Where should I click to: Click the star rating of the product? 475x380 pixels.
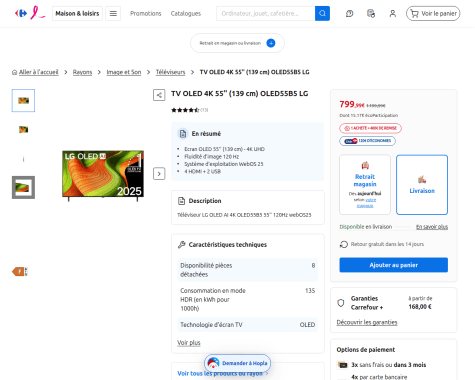185,110
